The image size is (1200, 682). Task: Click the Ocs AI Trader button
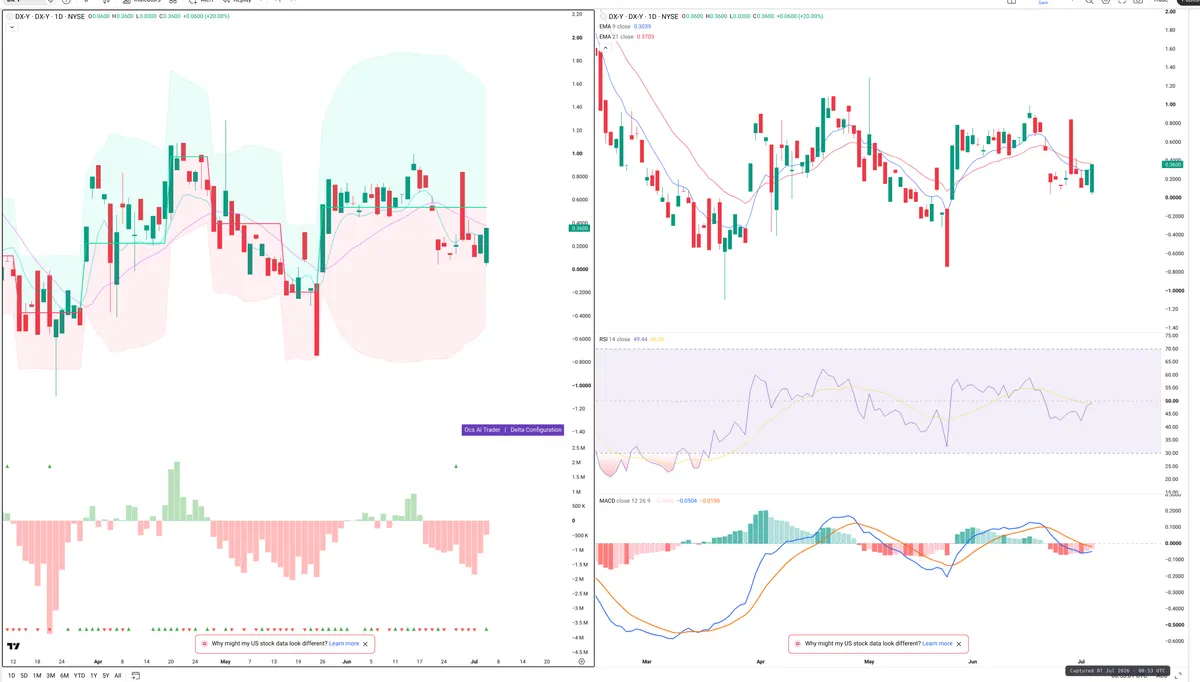point(482,429)
